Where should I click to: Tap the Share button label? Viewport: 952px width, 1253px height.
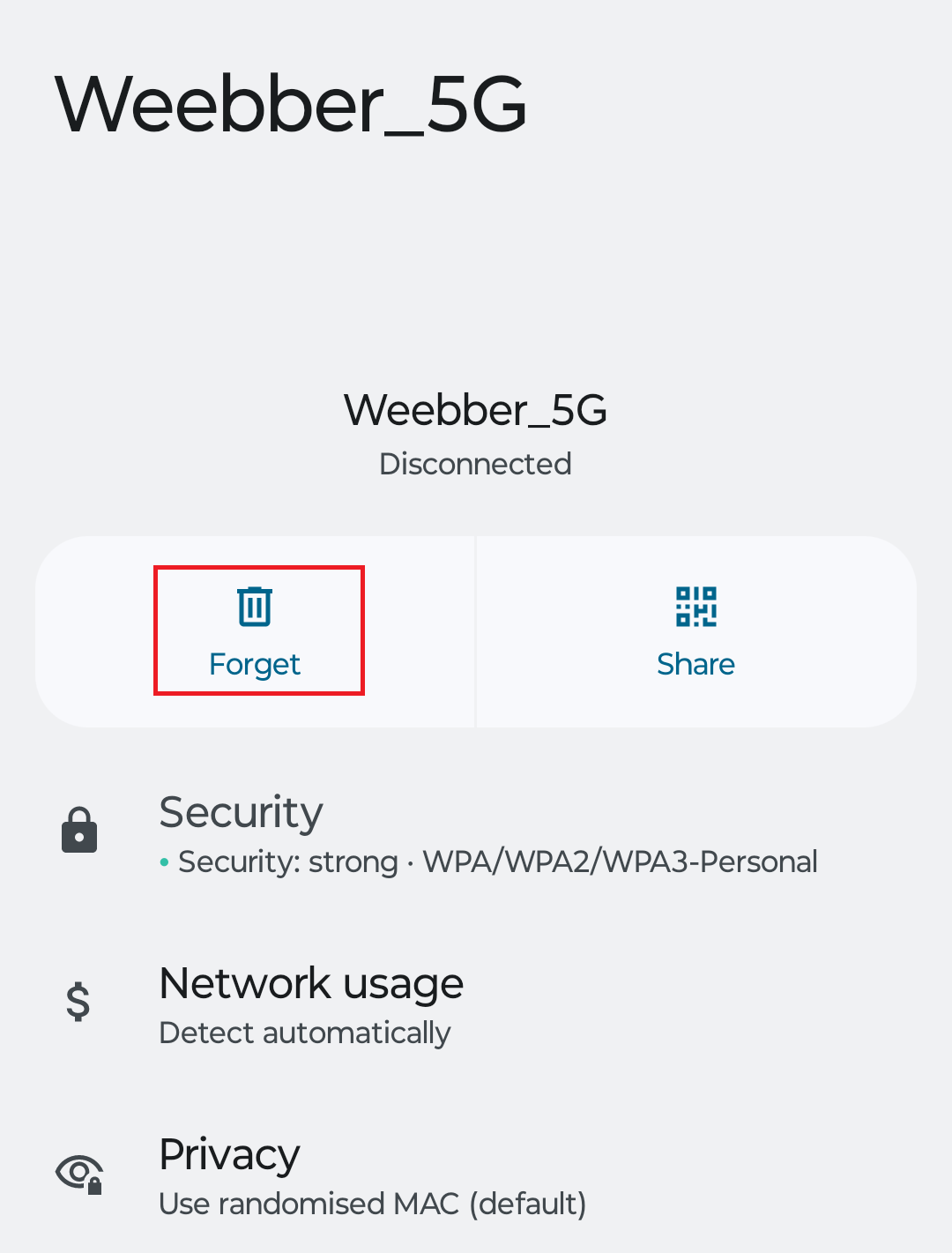695,664
